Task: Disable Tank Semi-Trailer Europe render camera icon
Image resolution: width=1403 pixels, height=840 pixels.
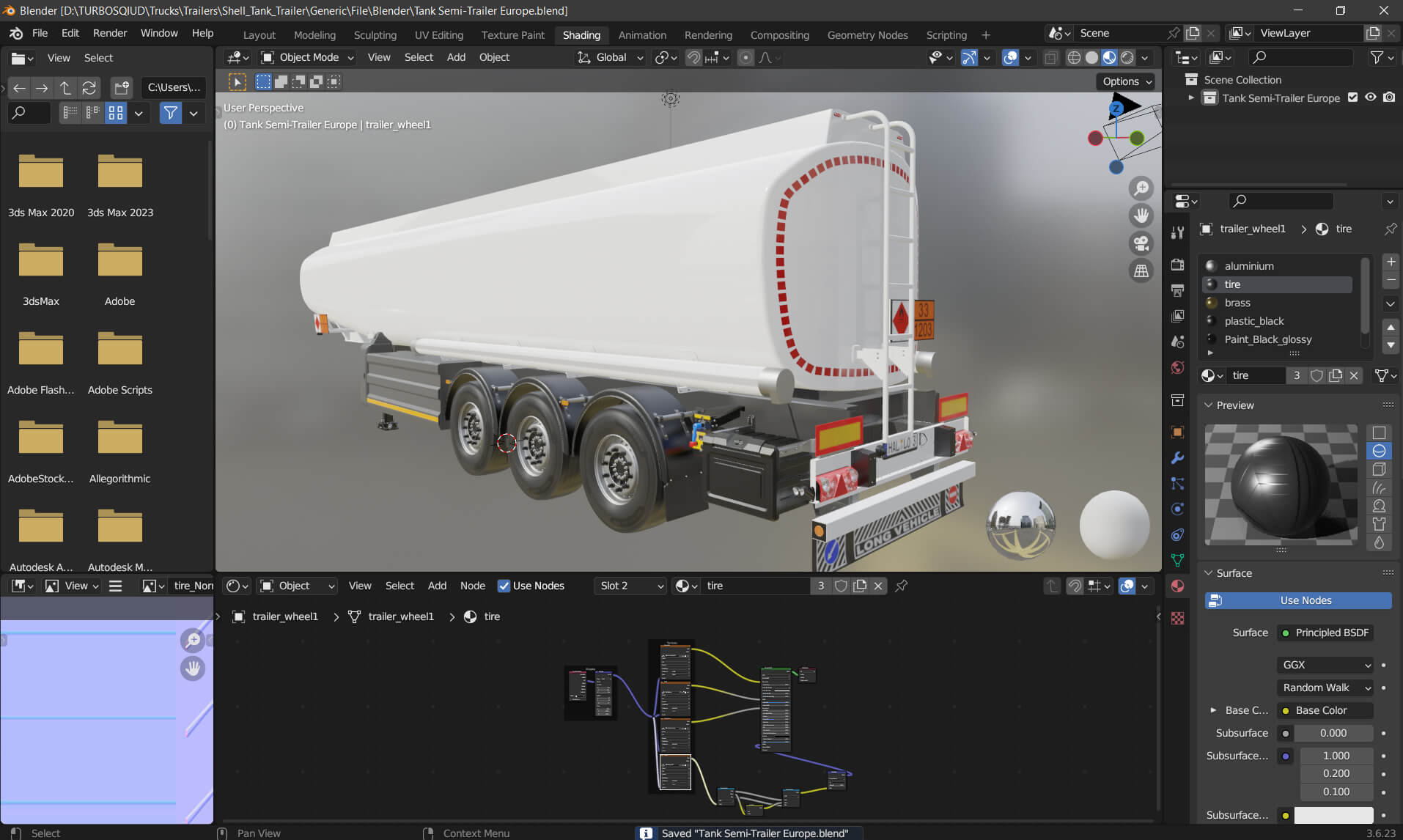Action: coord(1389,97)
